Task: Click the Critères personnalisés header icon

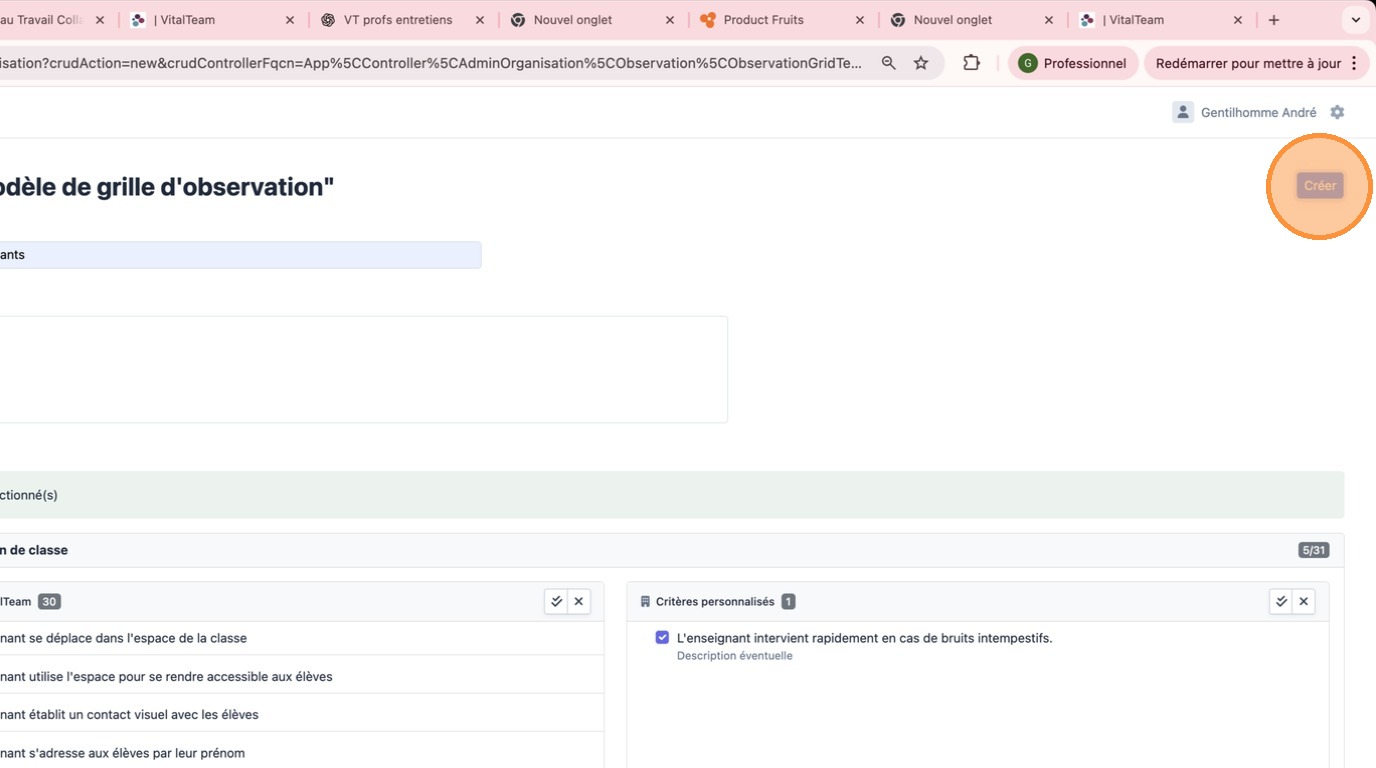Action: (645, 602)
